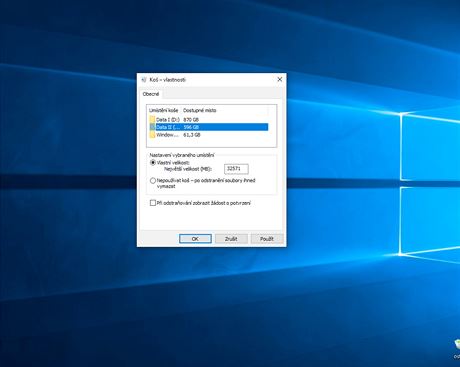Click the Data II drive icon

point(152,127)
